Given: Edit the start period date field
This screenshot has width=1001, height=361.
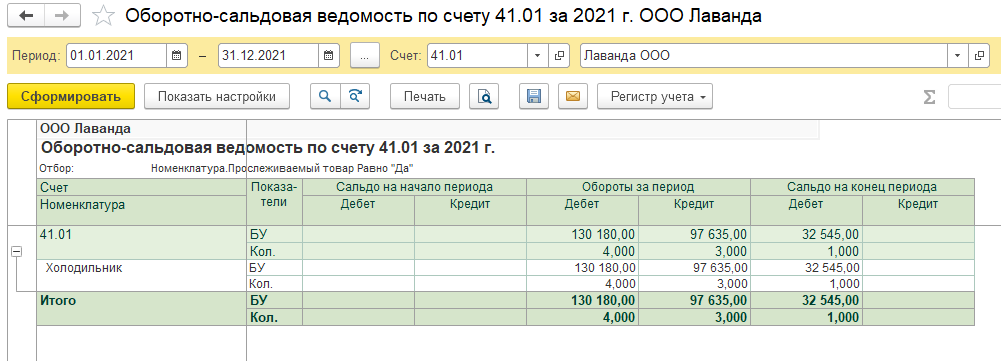Looking at the screenshot, I should [x=117, y=56].
